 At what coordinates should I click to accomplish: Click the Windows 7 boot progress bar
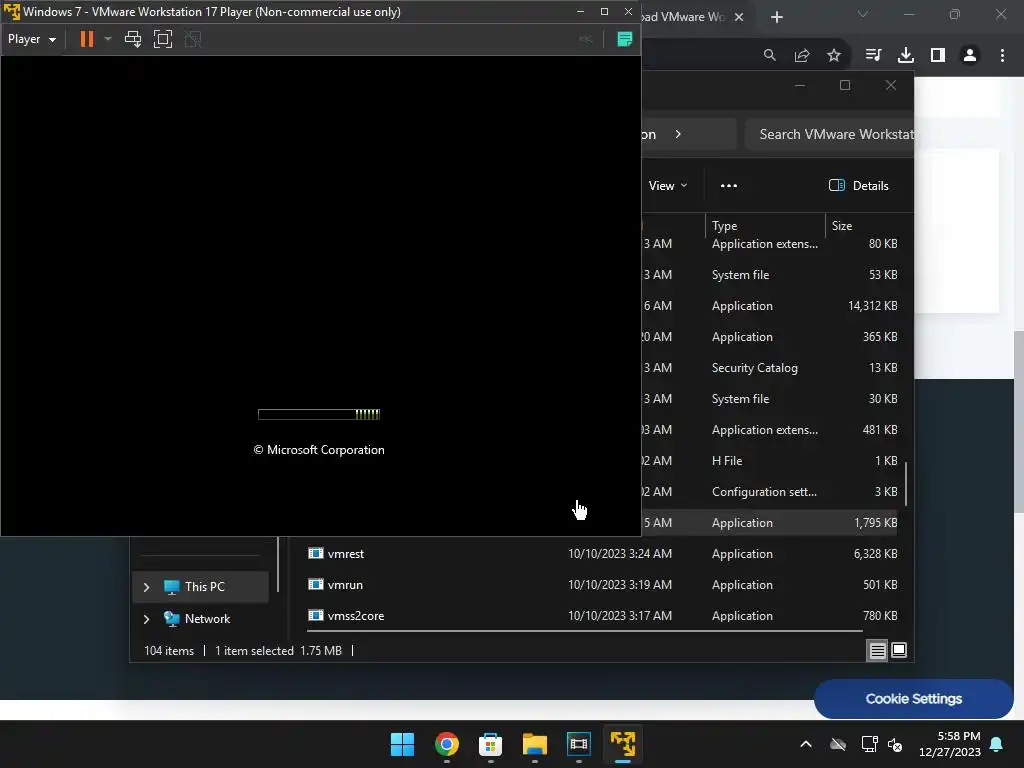coord(319,414)
